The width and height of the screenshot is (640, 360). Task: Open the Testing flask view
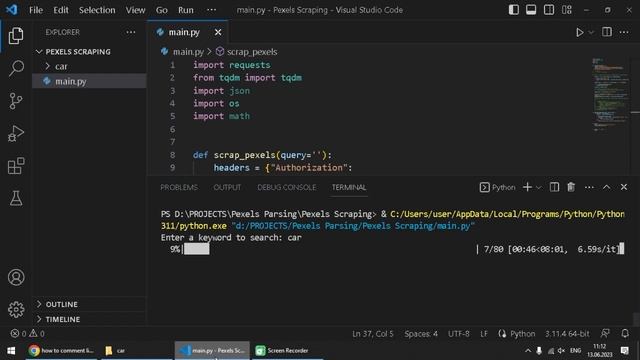pyautogui.click(x=16, y=198)
